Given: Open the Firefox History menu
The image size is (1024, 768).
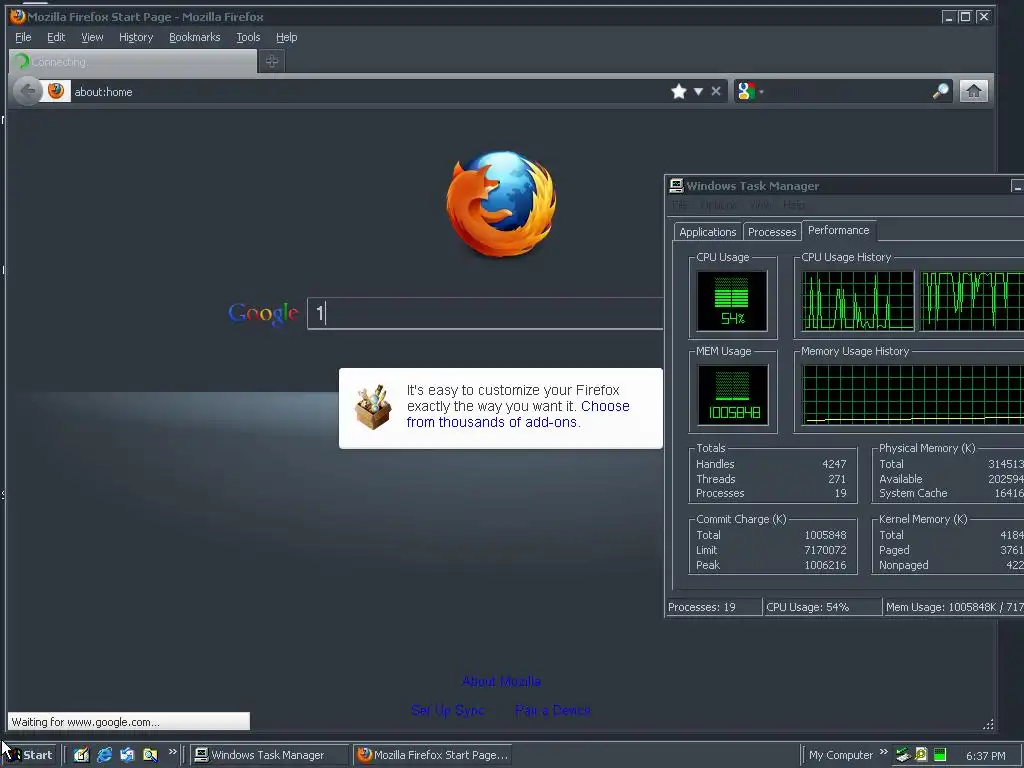Looking at the screenshot, I should pos(136,37).
